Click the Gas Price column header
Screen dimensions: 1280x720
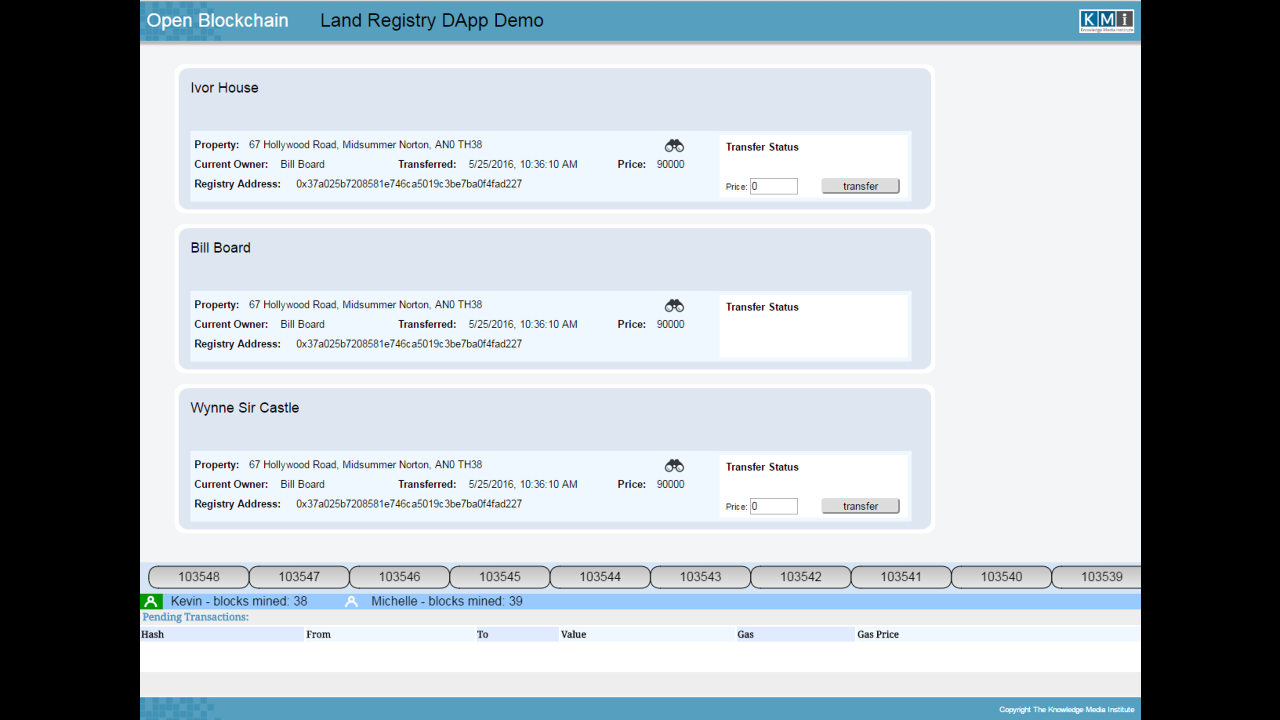pos(877,634)
